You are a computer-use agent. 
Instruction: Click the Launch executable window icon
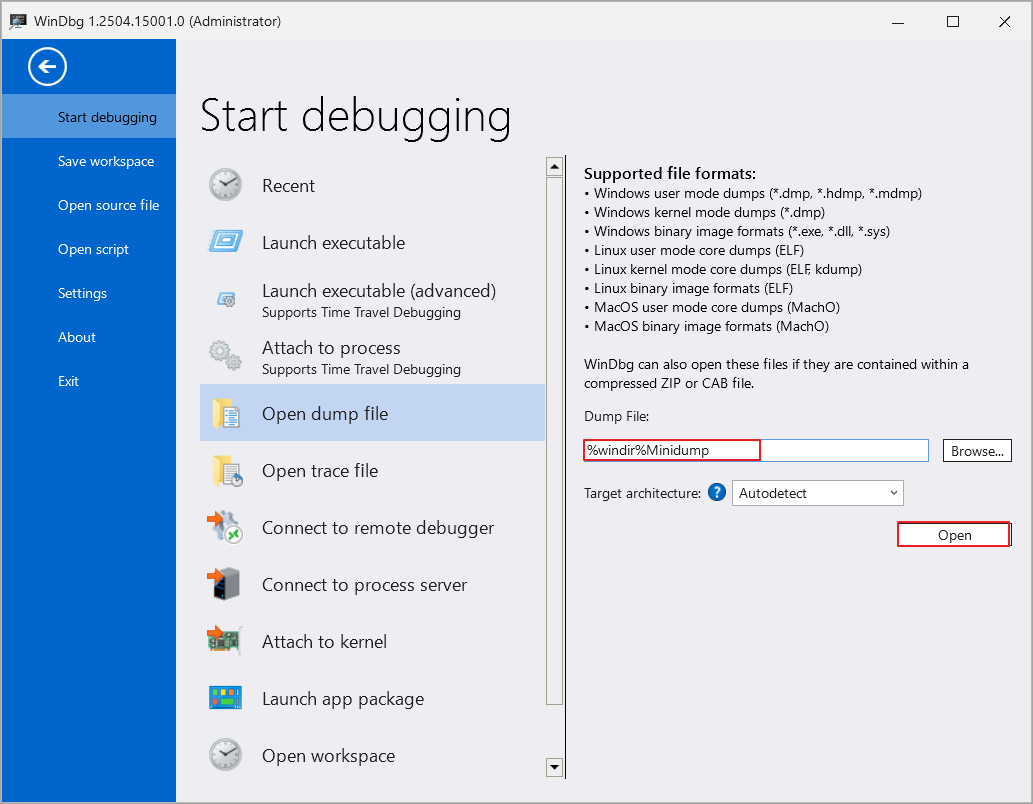pos(225,241)
